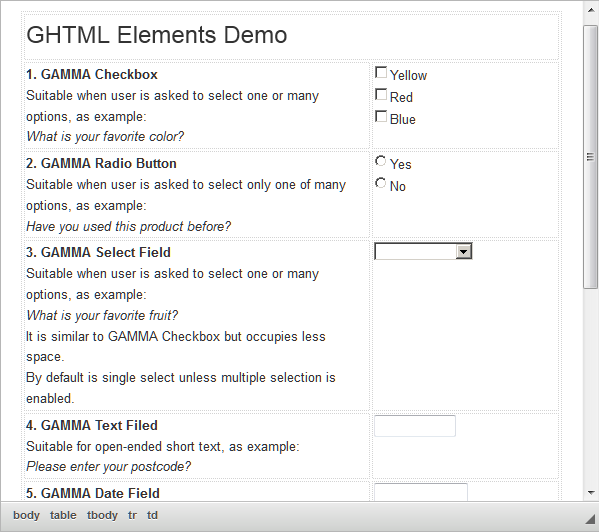Click the scroll up arrow
Image resolution: width=599 pixels, height=532 pixels.
591,10
